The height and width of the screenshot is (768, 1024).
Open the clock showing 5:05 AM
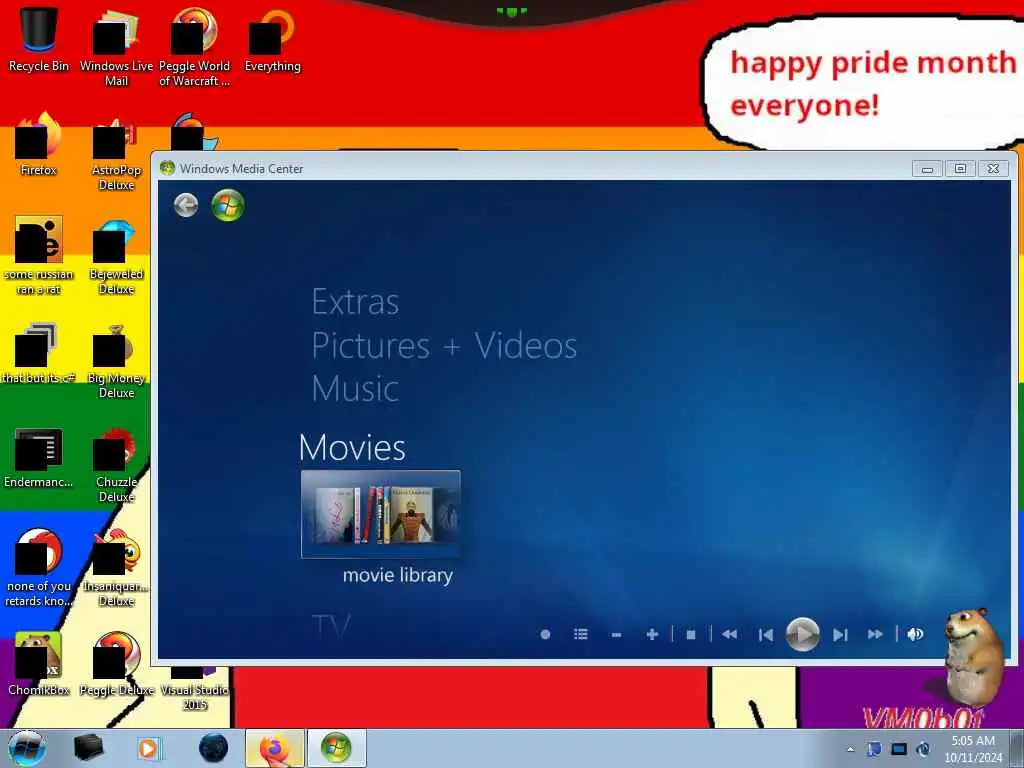(x=973, y=749)
